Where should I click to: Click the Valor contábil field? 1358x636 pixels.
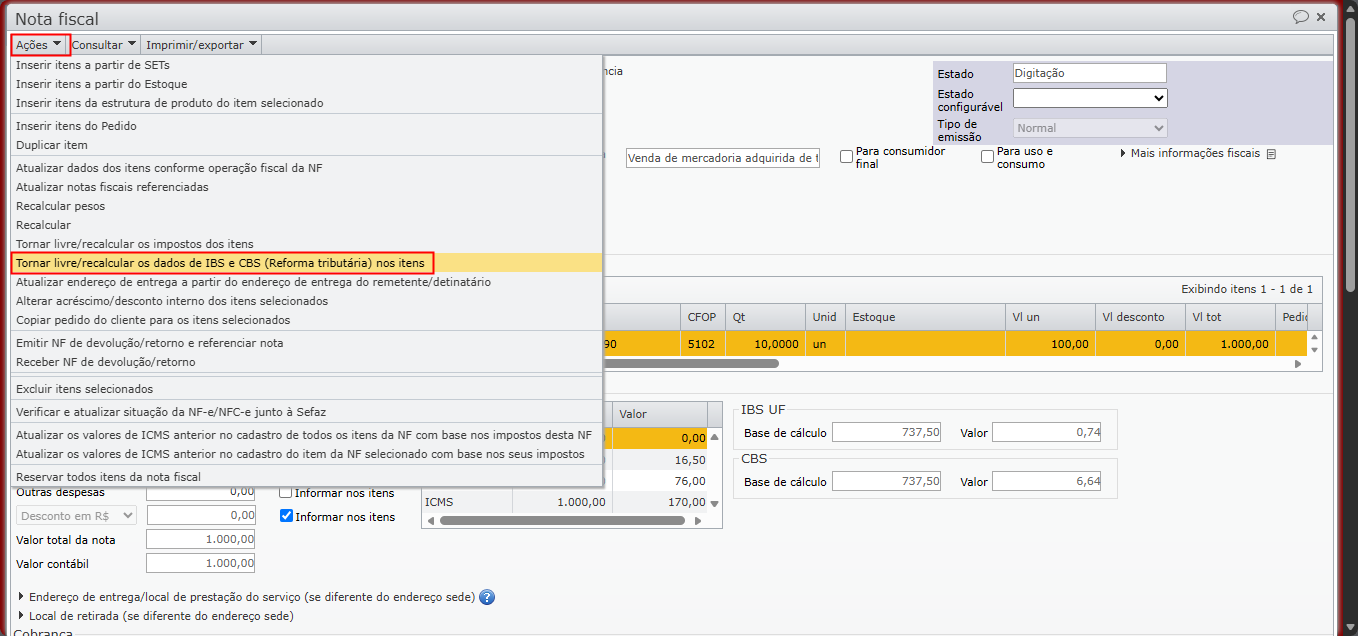click(x=200, y=563)
